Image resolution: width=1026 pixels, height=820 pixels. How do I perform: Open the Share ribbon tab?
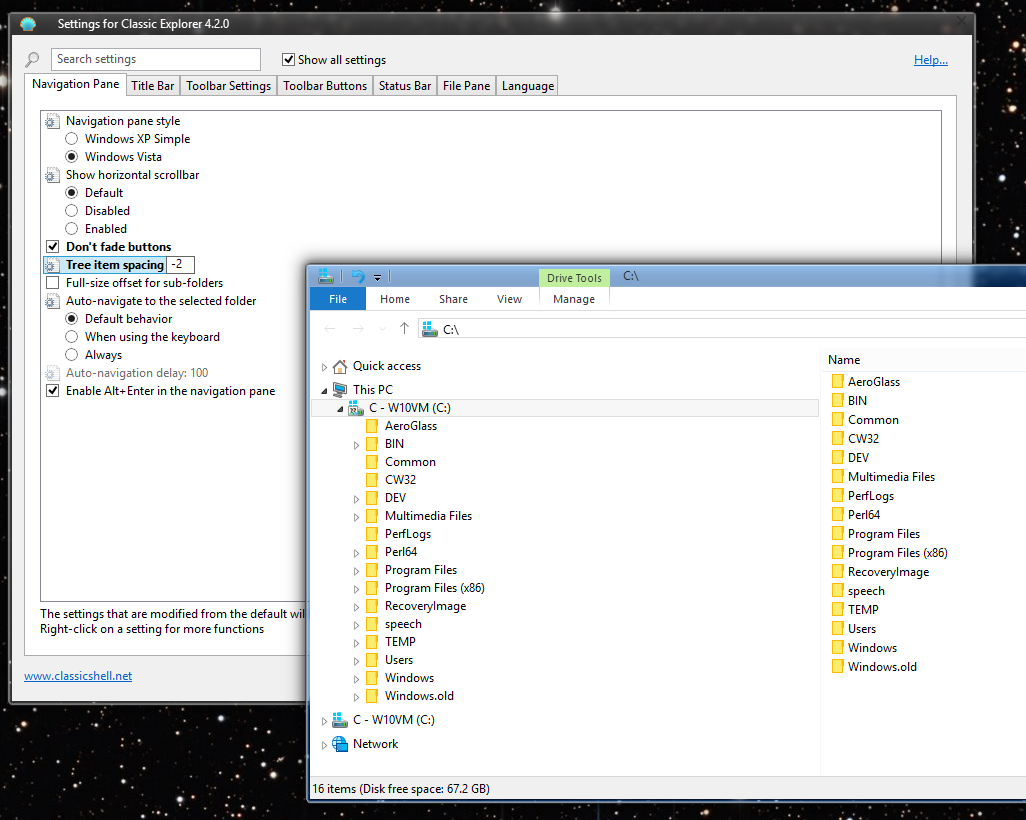point(453,299)
